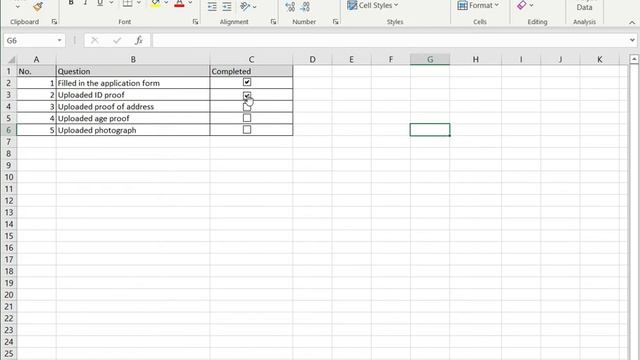Apply bold formatting with the B icon
The height and width of the screenshot is (360, 640).
click(x=71, y=3)
